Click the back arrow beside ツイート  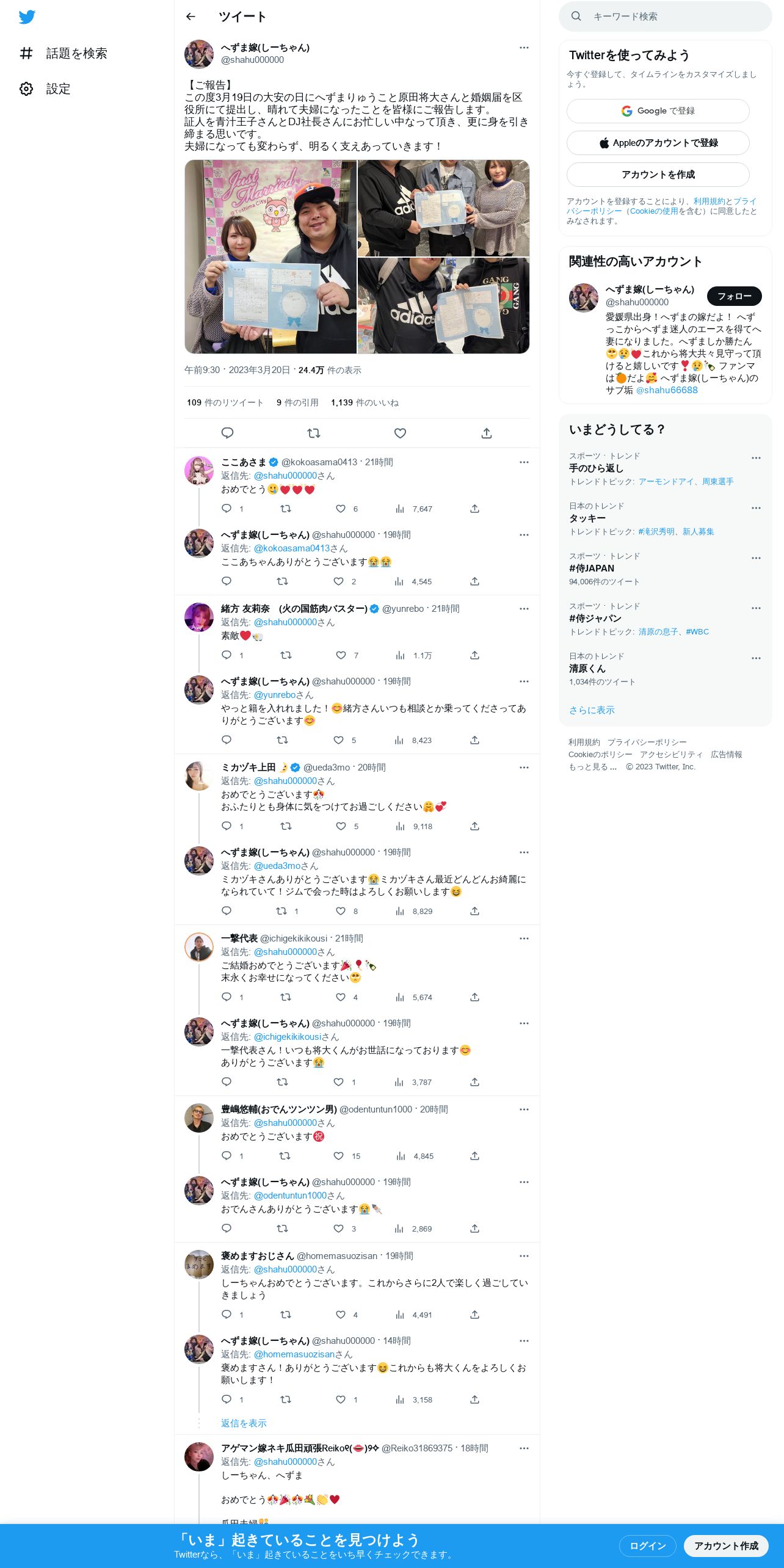[x=191, y=16]
